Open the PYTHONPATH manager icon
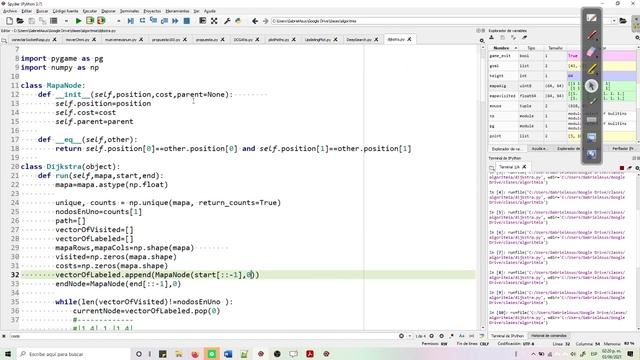The image size is (640, 360). 238,21
